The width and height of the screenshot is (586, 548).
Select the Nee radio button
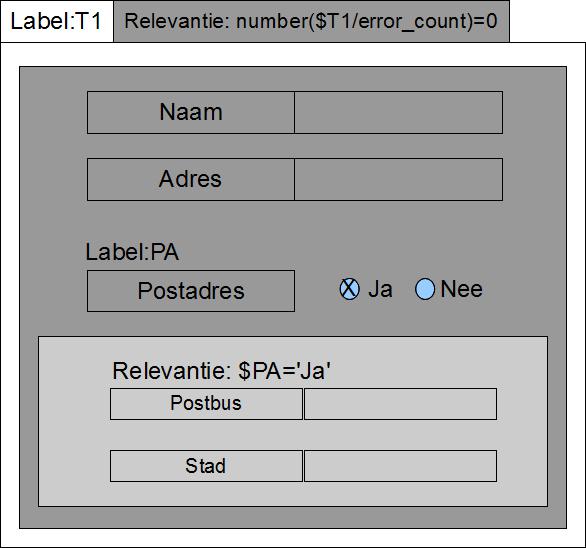425,289
